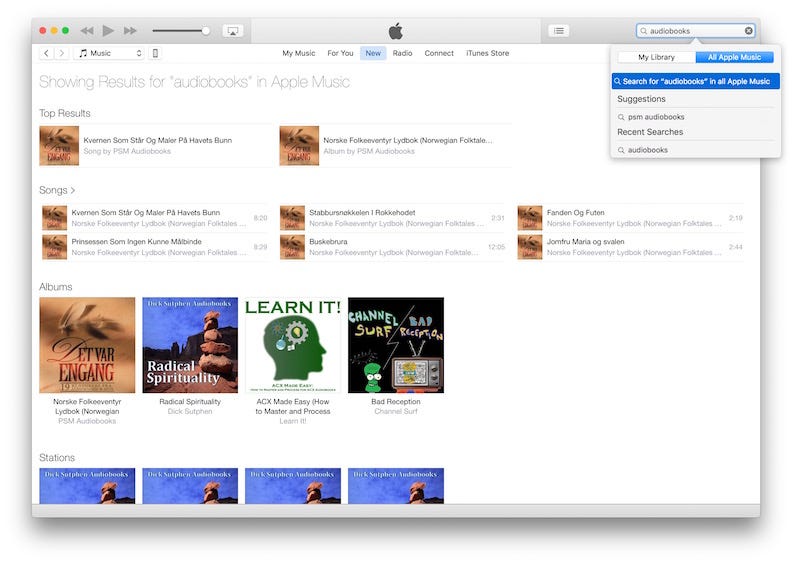This screenshot has height=563, width=800.
Task: Click artwork next to Jomfru Maria og svalen
Action: 530,247
